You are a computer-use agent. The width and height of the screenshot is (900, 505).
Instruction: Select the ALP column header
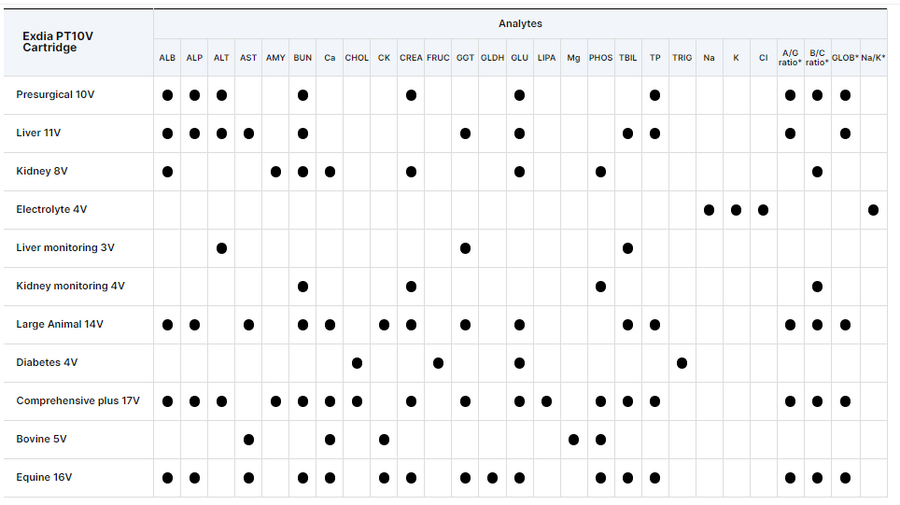click(x=195, y=58)
